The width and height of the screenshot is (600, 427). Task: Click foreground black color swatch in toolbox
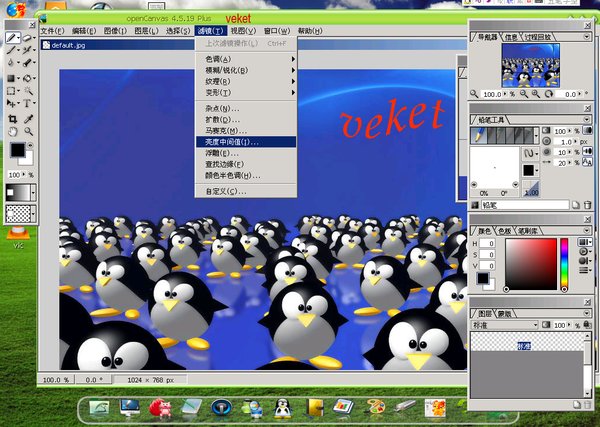pos(17,150)
